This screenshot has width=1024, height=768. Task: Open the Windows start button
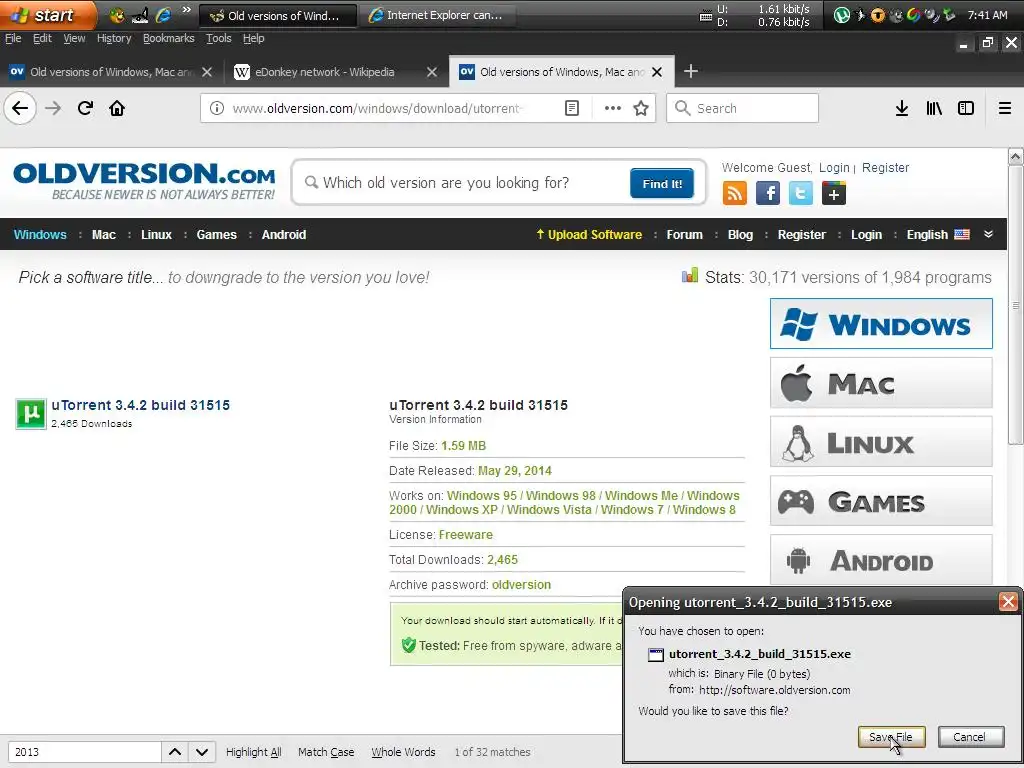(x=47, y=15)
